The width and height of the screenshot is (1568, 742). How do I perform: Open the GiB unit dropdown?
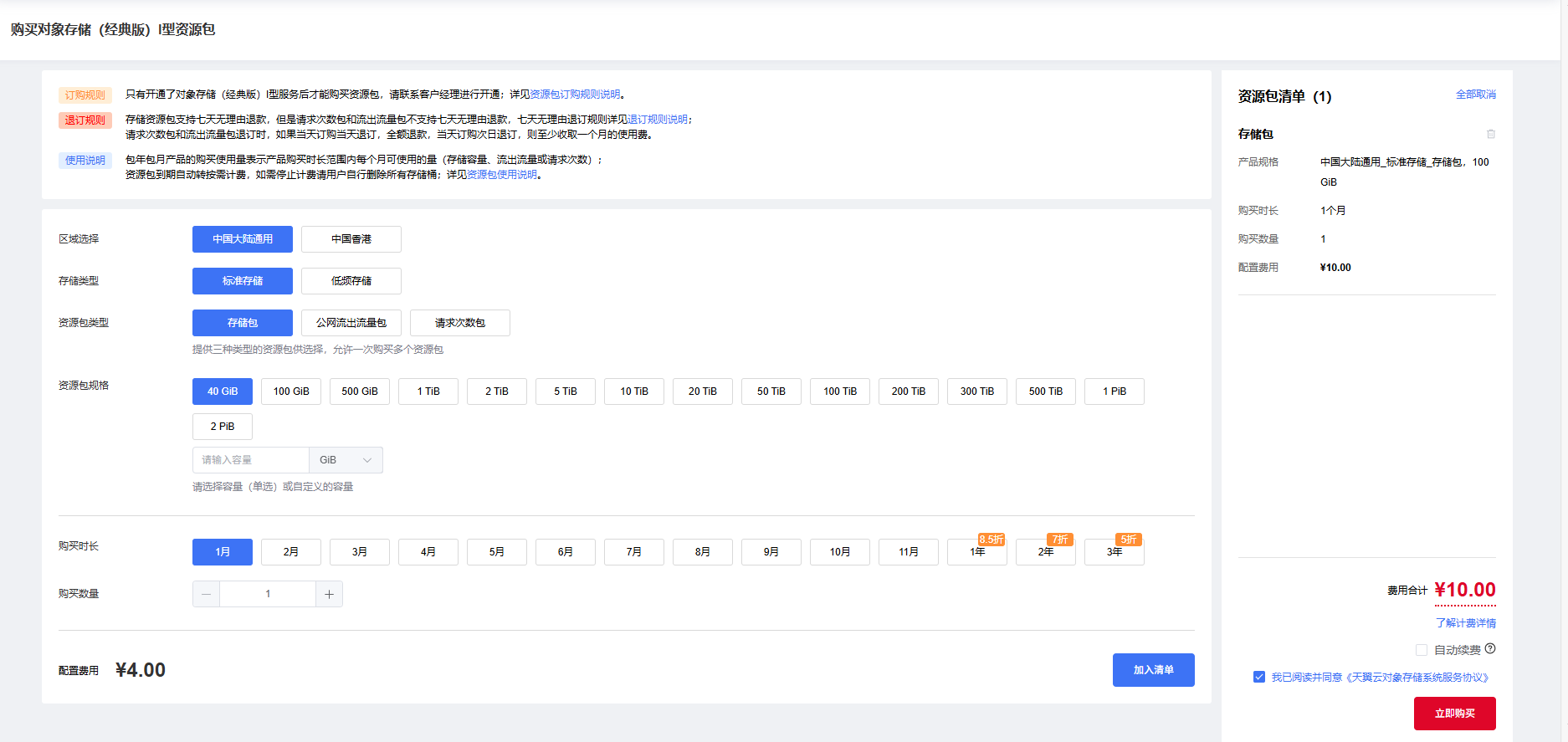pos(346,460)
